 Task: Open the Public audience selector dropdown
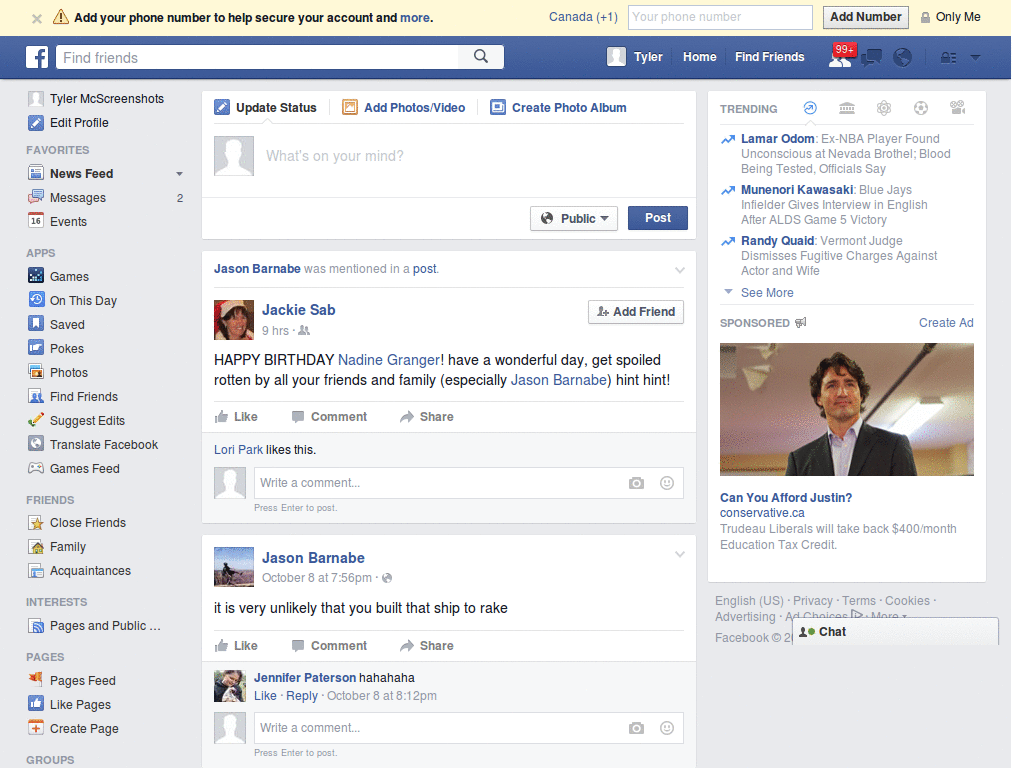pos(573,218)
